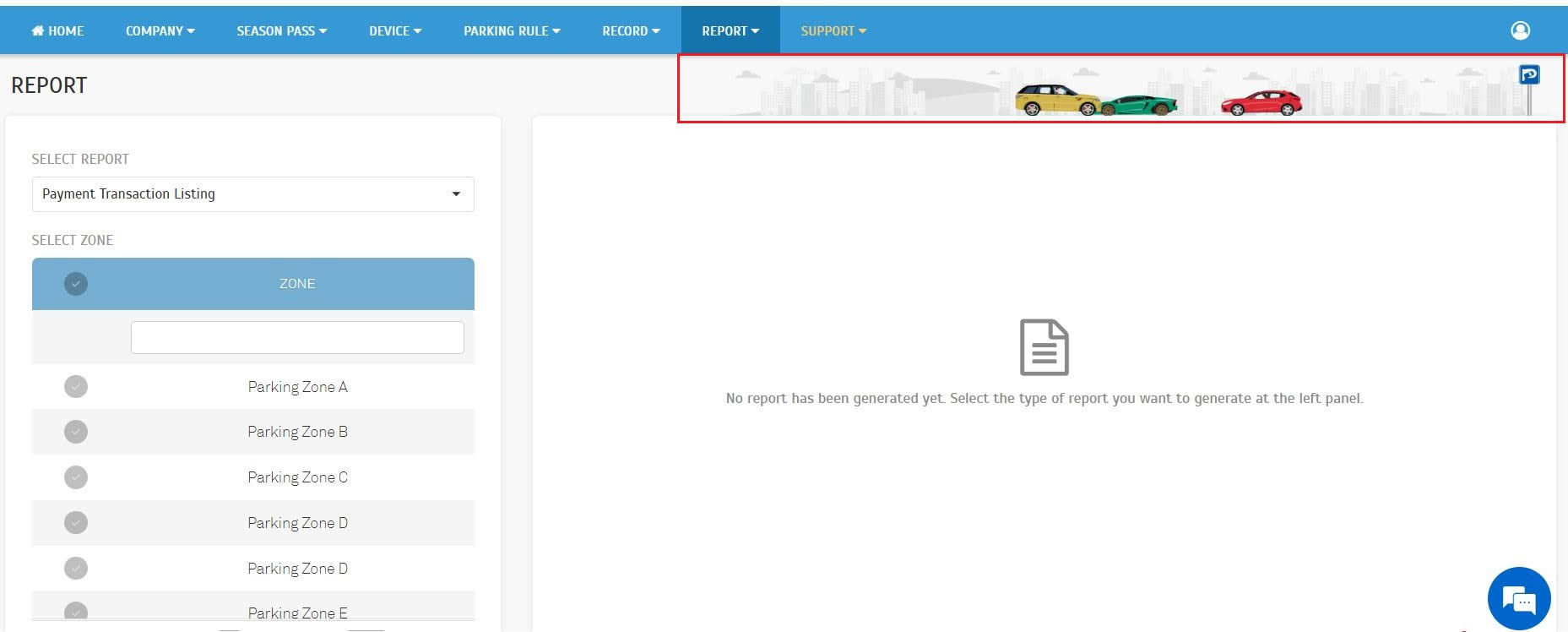1568x632 pixels.
Task: Click the zone search filter field
Action: pyautogui.click(x=297, y=338)
